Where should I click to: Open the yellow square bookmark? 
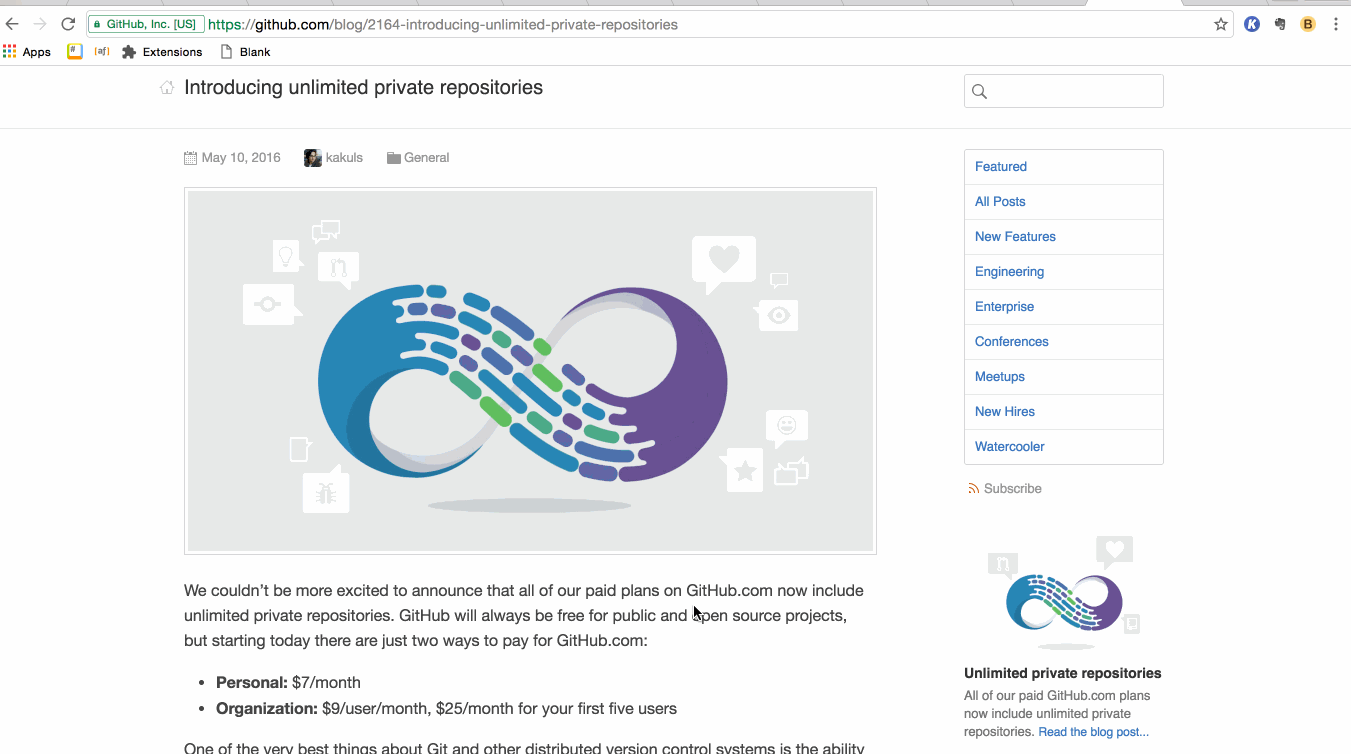pos(75,51)
